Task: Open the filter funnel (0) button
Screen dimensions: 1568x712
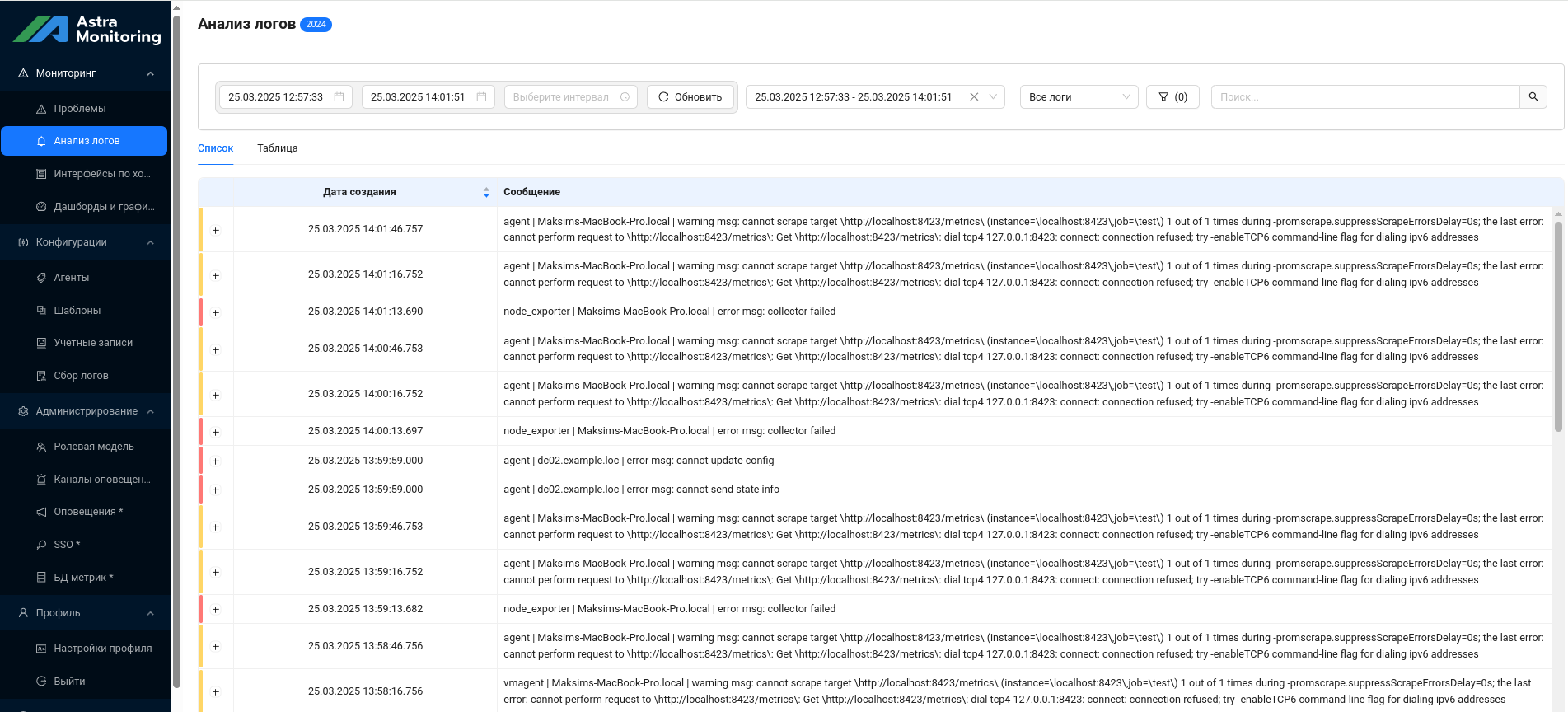Action: click(x=1172, y=97)
